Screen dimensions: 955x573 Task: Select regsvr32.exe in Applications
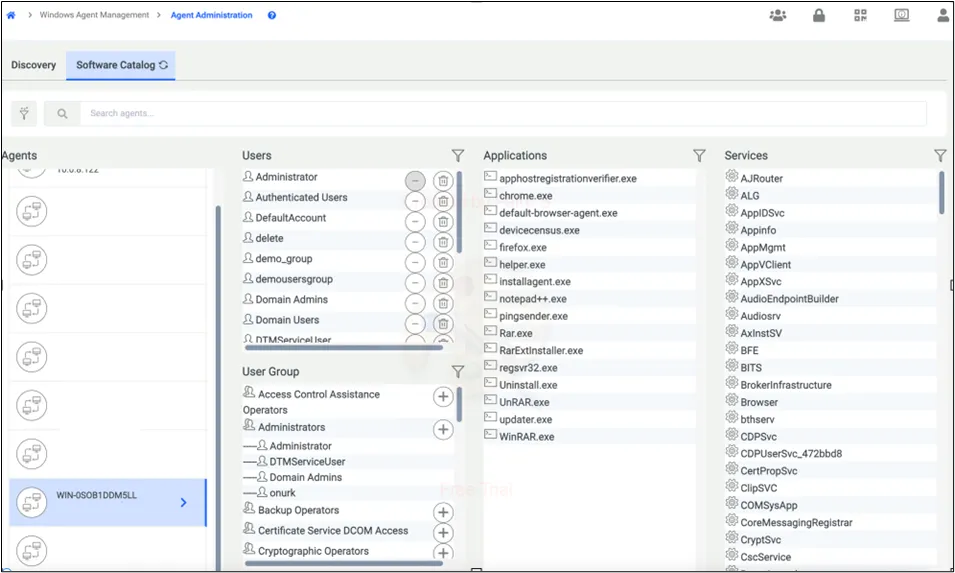pos(529,368)
